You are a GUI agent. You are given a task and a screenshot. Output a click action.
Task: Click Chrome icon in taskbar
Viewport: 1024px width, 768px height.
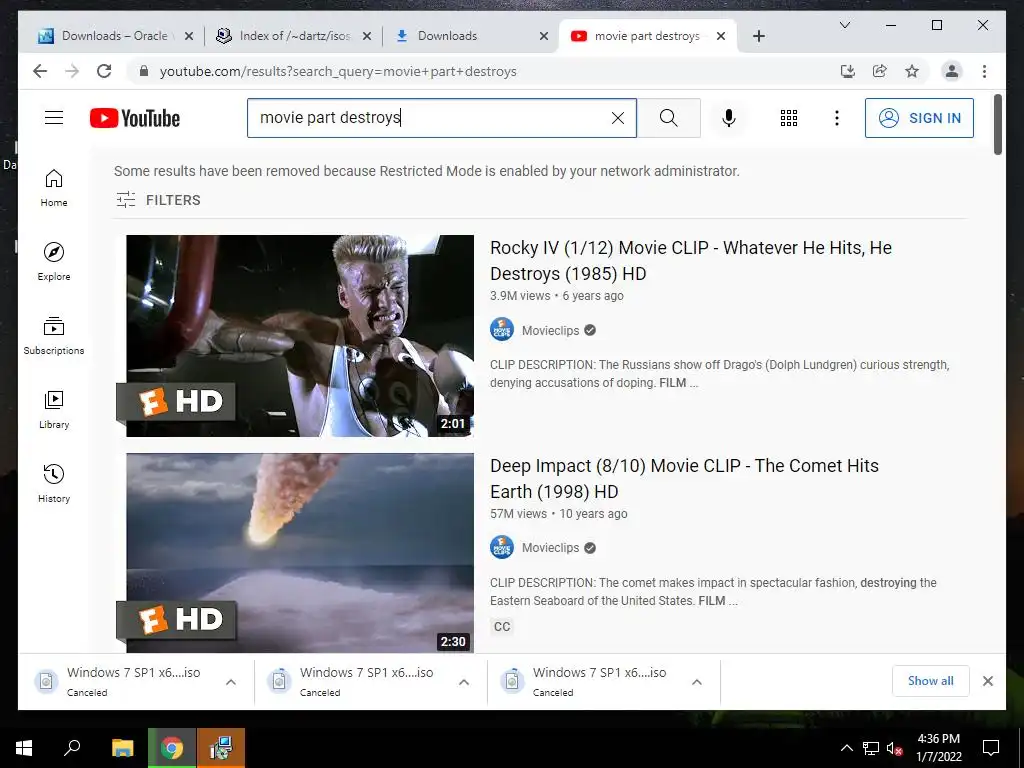point(172,748)
